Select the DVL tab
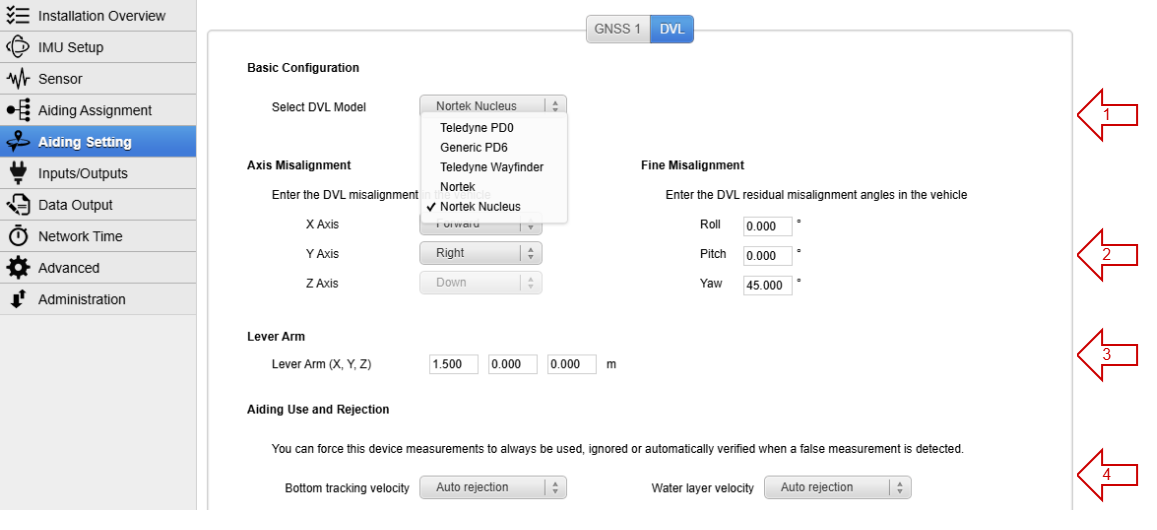This screenshot has height=530, width=1157. click(x=671, y=29)
